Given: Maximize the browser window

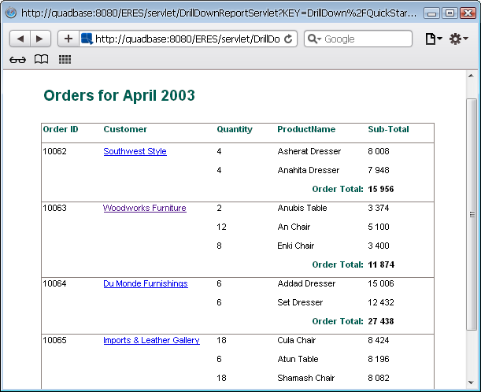Looking at the screenshot, I should click(x=449, y=13).
